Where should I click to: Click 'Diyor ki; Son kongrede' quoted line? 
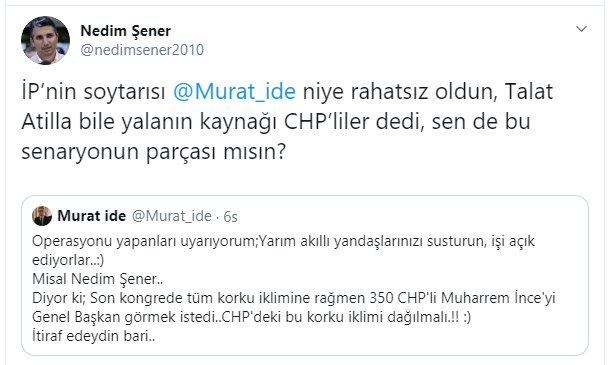[x=293, y=298]
